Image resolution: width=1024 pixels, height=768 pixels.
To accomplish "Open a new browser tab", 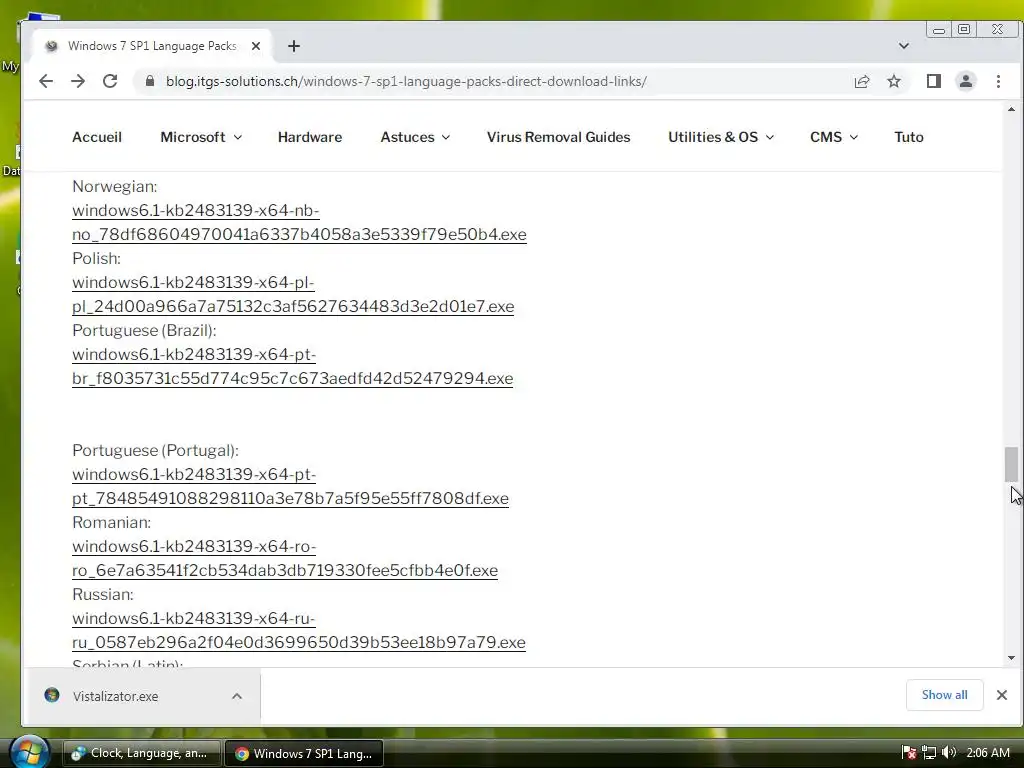I will 294,46.
